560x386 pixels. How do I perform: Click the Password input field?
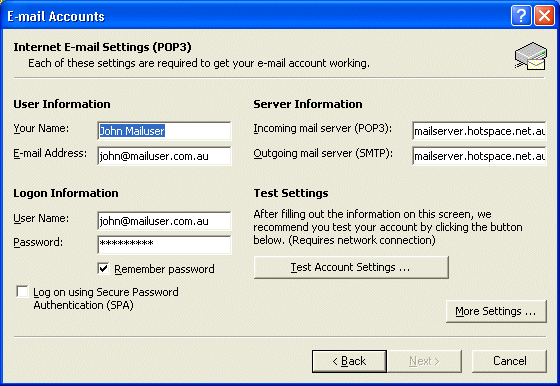164,244
